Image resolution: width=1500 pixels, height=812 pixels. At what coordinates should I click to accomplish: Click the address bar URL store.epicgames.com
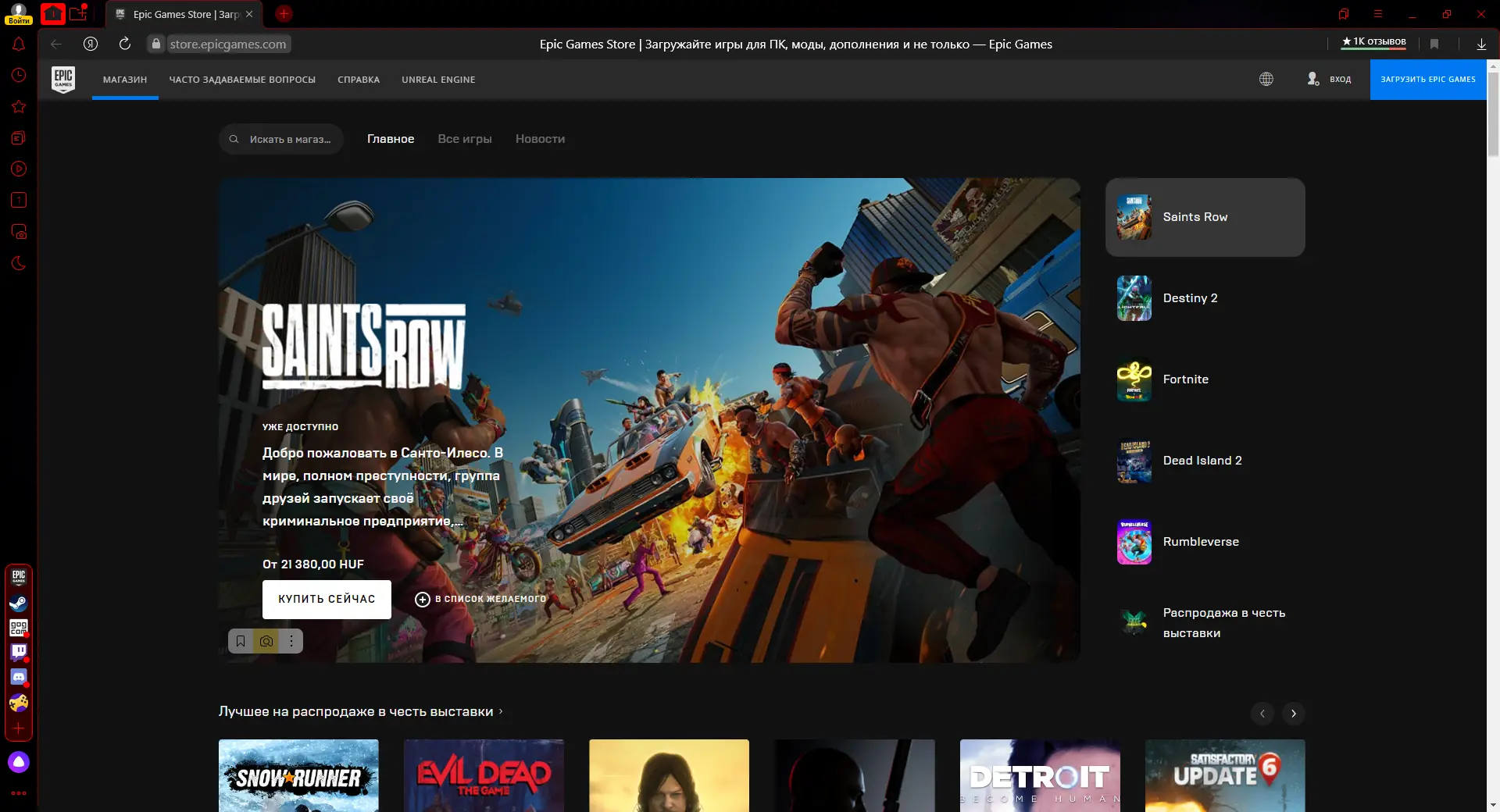227,44
